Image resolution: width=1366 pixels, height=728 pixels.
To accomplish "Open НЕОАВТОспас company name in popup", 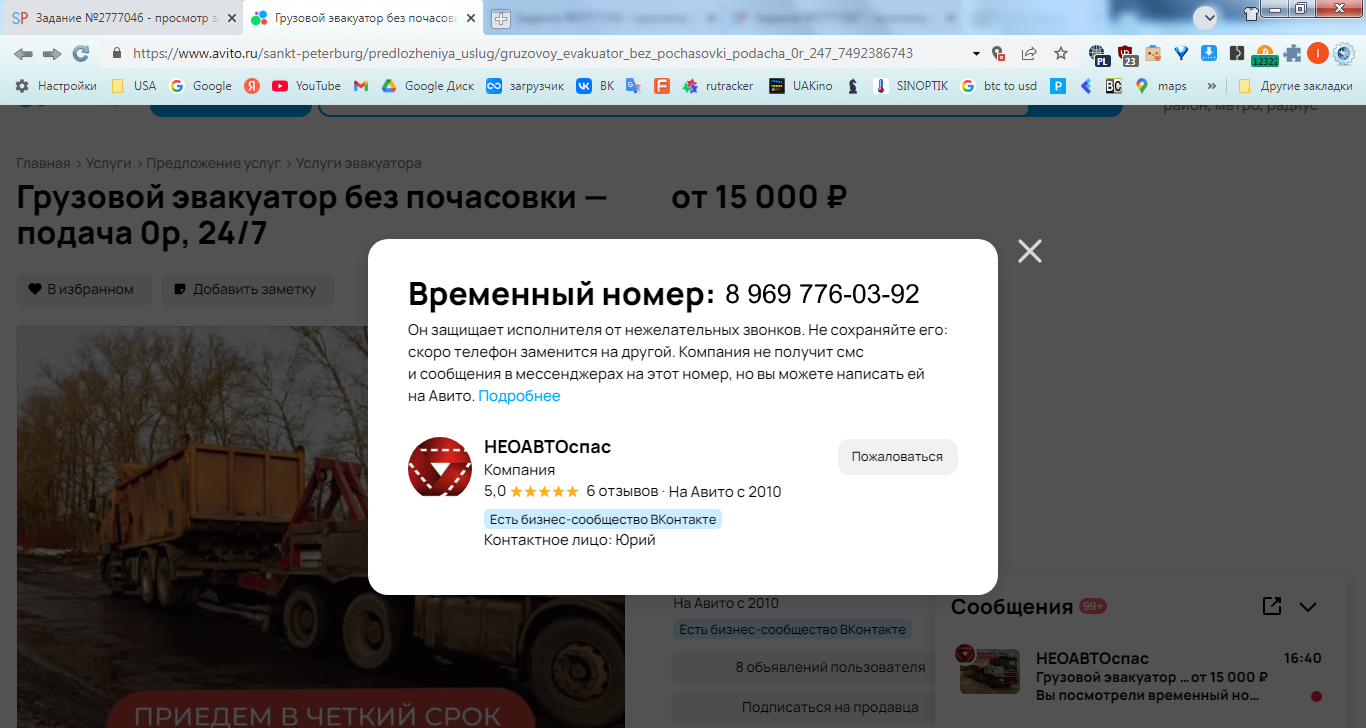I will (x=547, y=446).
